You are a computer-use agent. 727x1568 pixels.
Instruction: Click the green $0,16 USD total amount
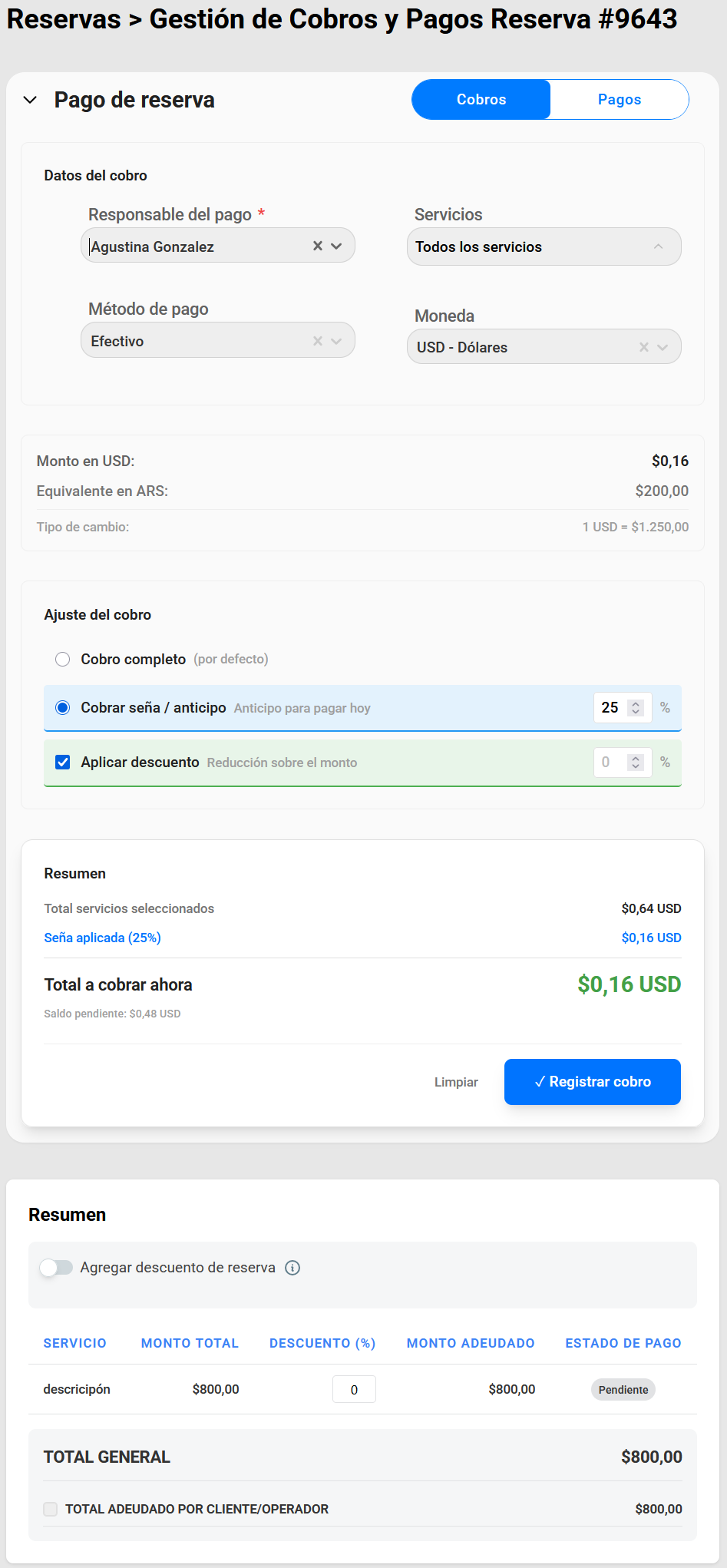[x=630, y=984]
